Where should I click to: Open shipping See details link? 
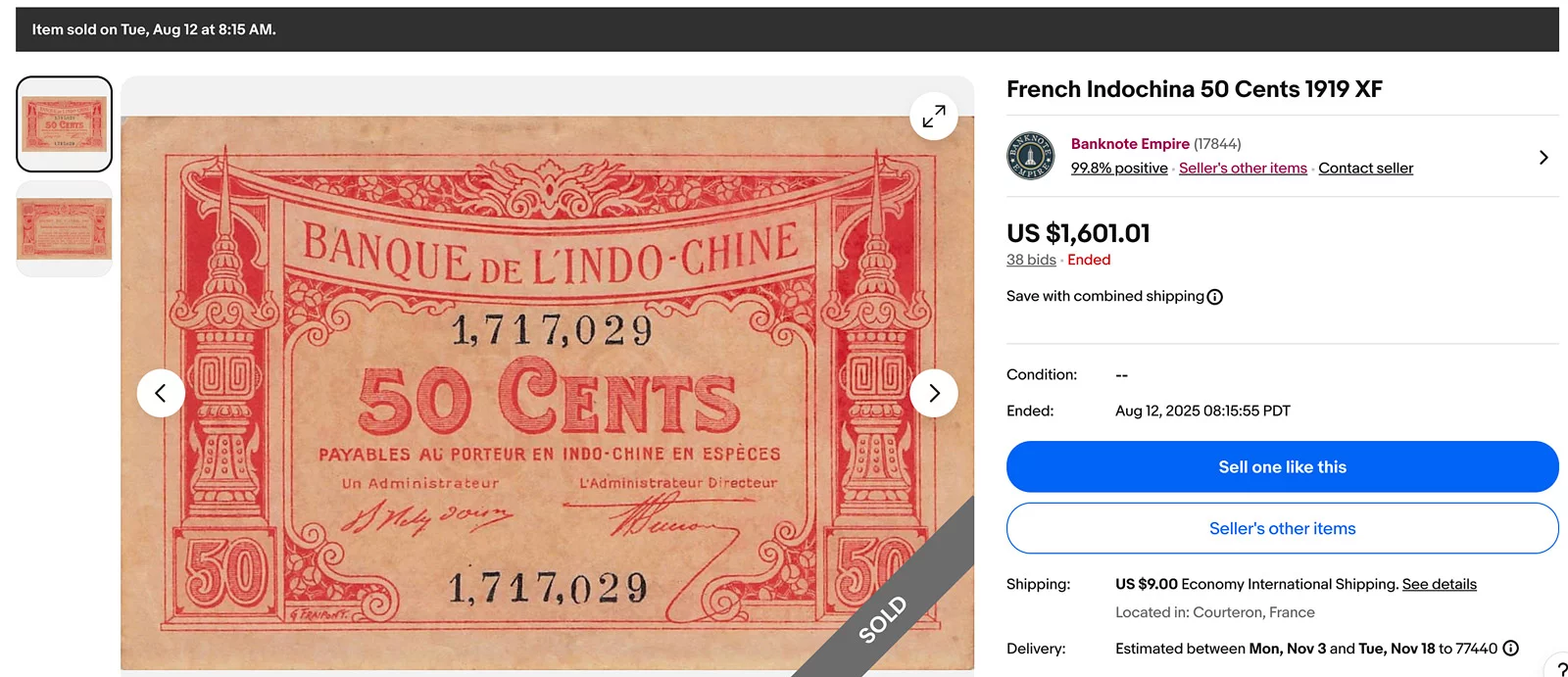[1439, 584]
